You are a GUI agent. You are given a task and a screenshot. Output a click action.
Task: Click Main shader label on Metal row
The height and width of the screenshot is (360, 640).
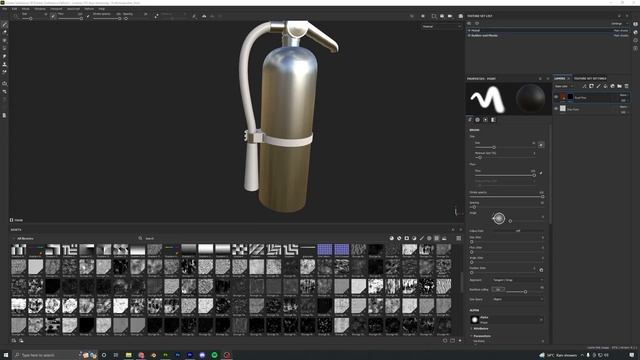[x=621, y=31]
